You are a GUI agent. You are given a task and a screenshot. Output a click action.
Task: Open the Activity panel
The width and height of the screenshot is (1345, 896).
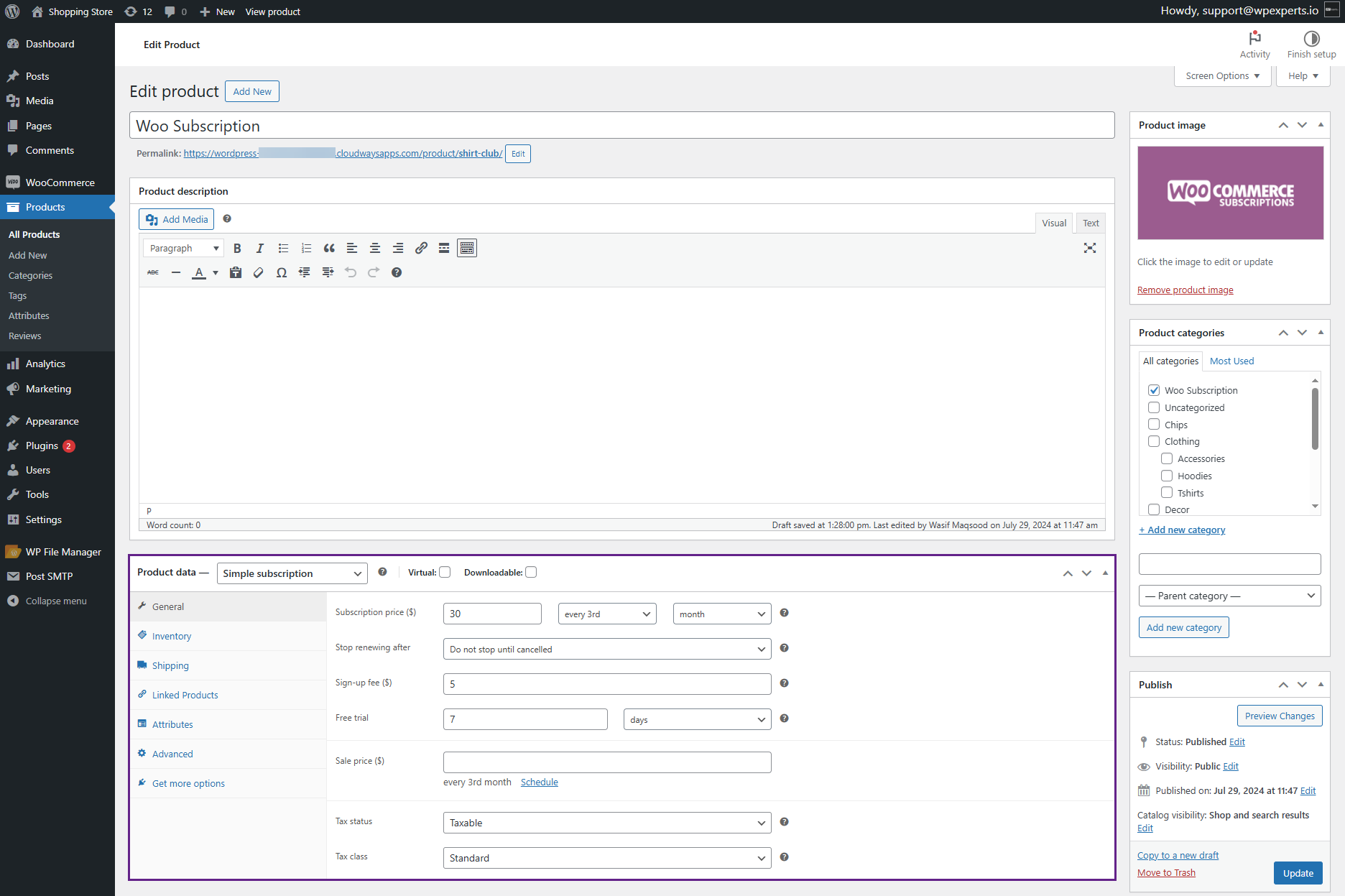click(1254, 45)
